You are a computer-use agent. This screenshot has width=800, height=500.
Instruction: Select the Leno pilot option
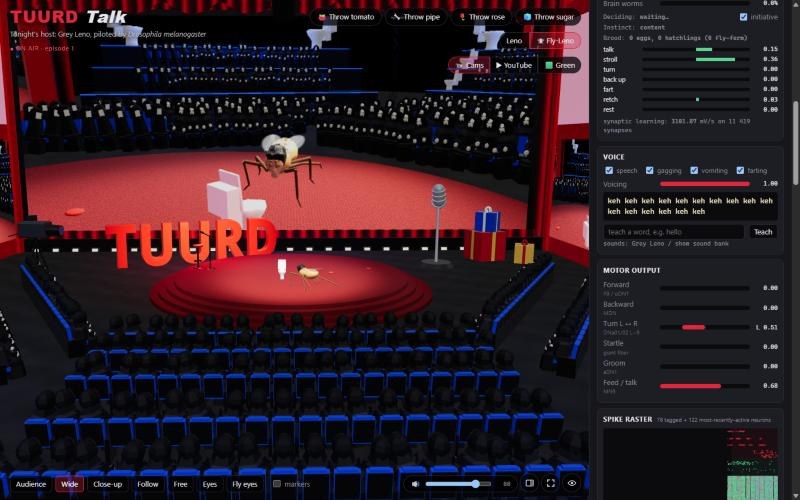pyautogui.click(x=514, y=41)
